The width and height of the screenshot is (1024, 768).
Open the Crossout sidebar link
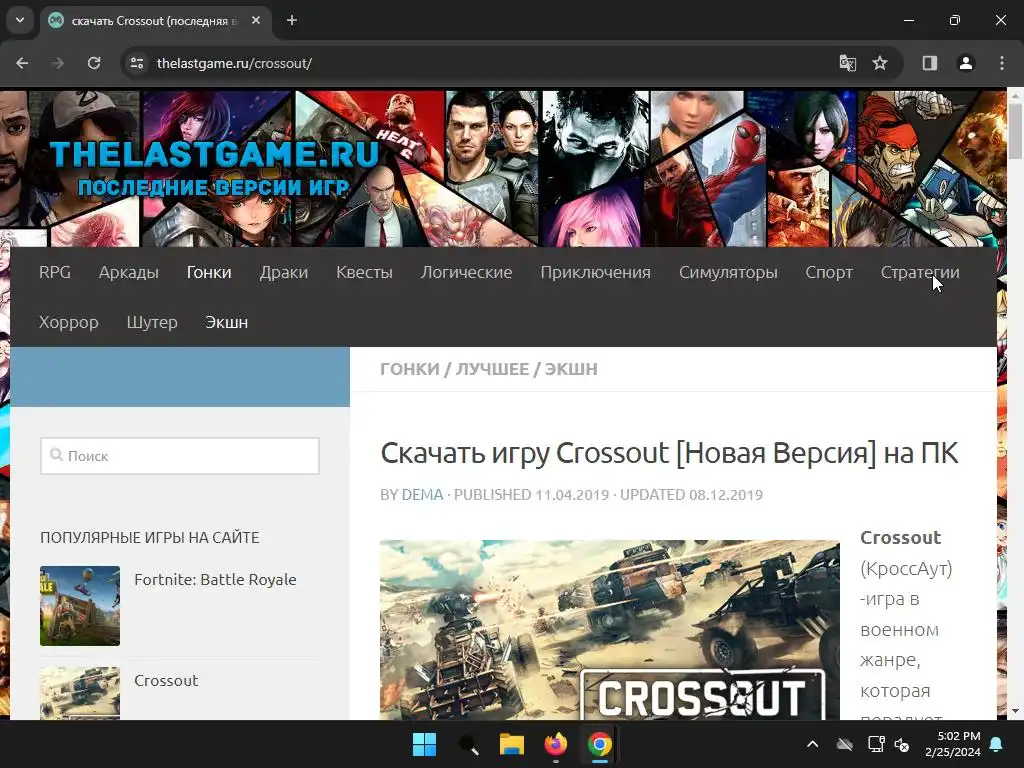point(166,680)
